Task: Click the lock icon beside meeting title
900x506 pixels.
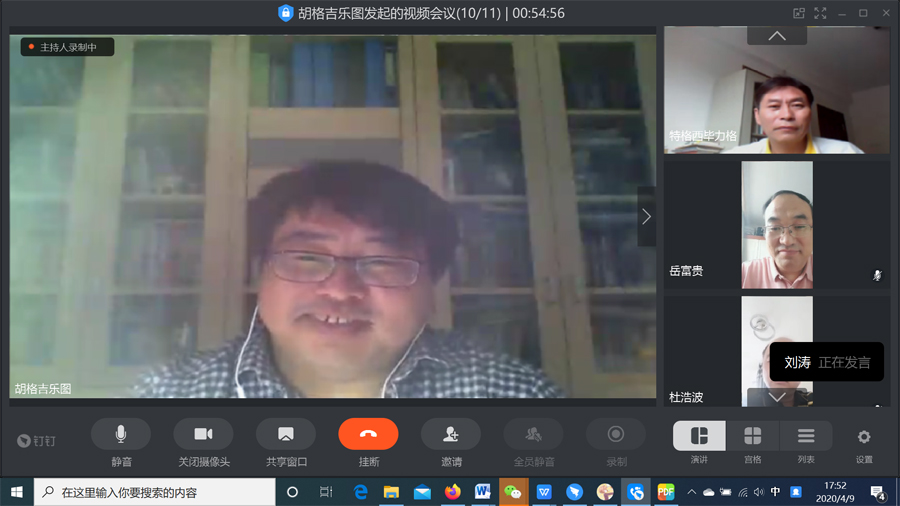Action: [285, 13]
